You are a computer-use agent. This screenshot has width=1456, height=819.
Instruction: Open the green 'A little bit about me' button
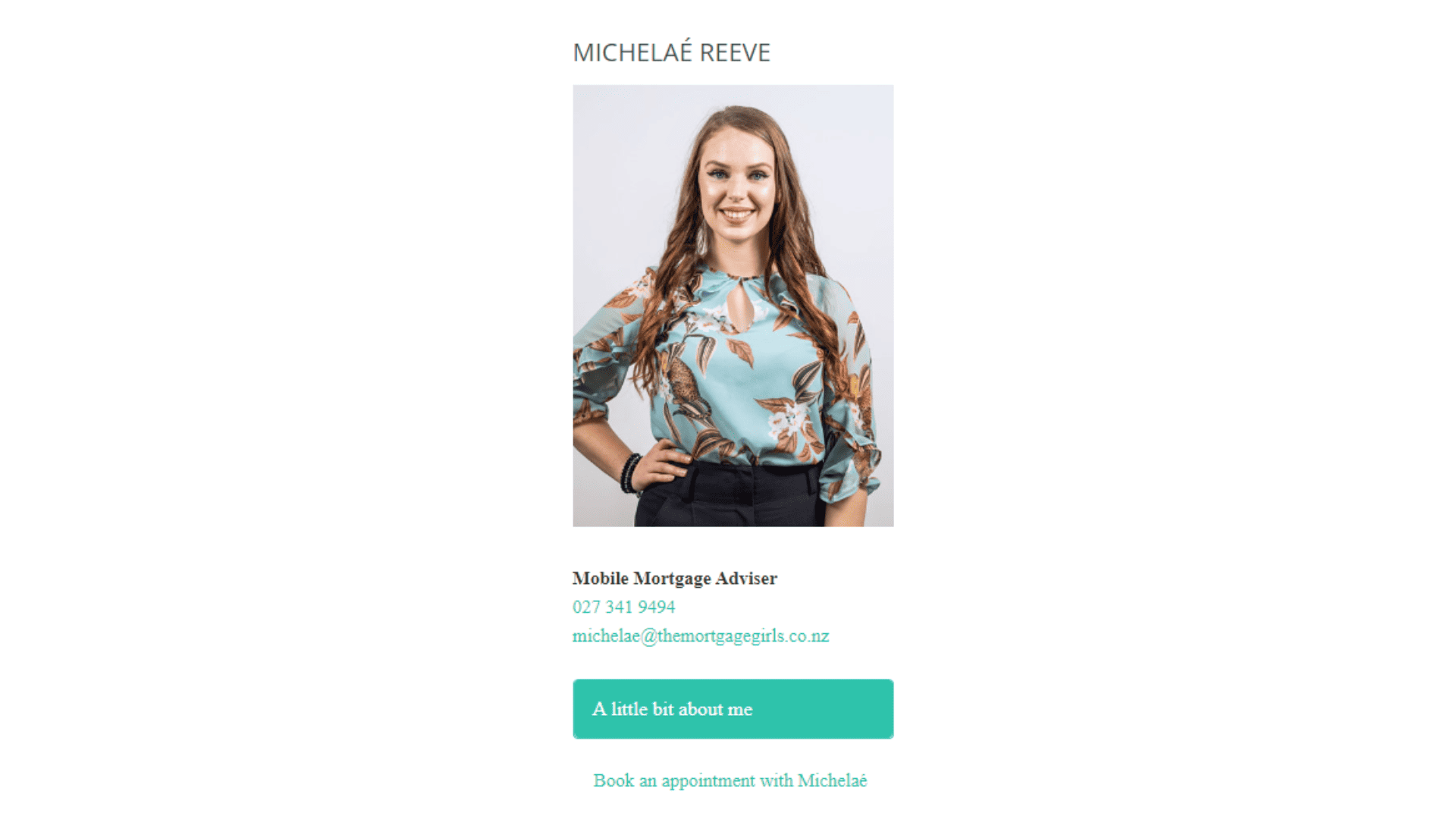click(733, 709)
